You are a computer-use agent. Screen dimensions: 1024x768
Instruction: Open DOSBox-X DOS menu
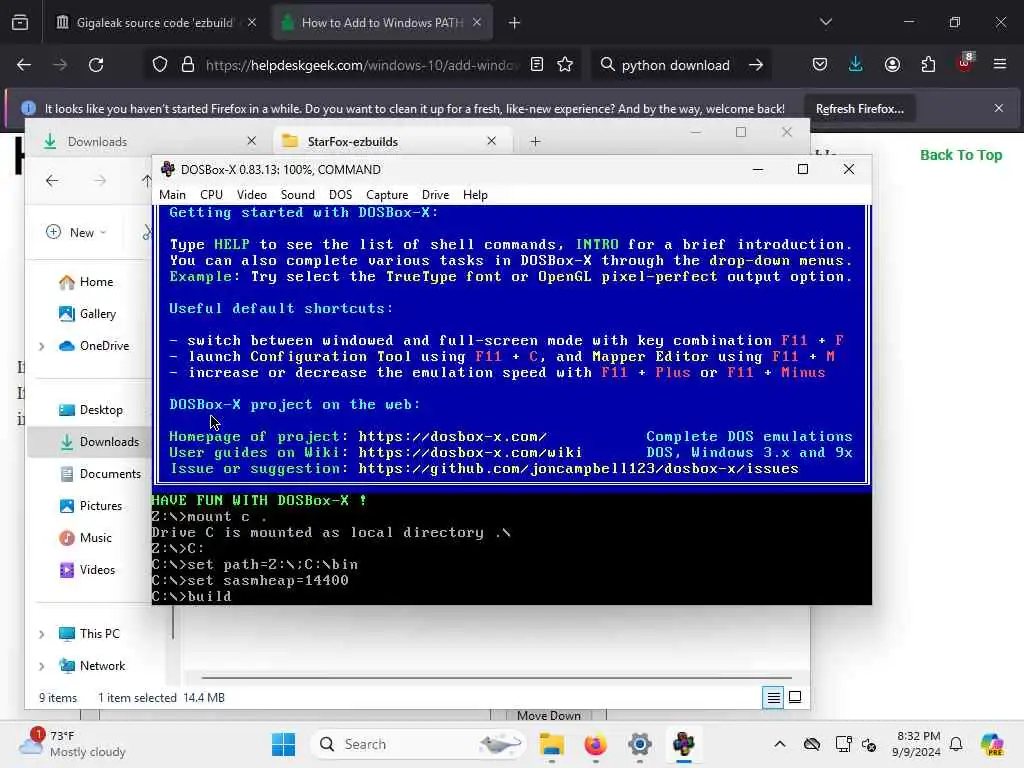340,195
